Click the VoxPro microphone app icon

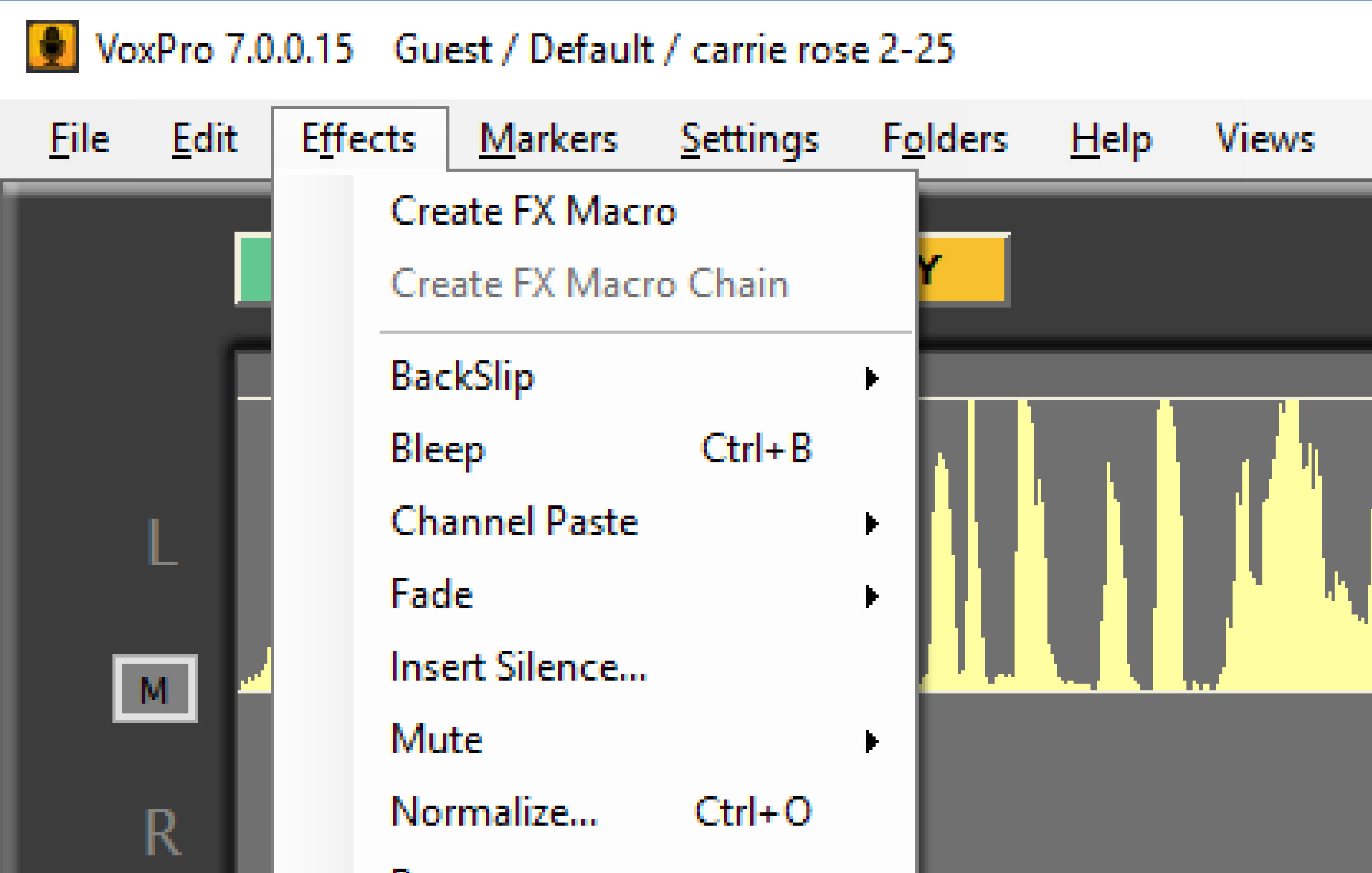(x=53, y=46)
